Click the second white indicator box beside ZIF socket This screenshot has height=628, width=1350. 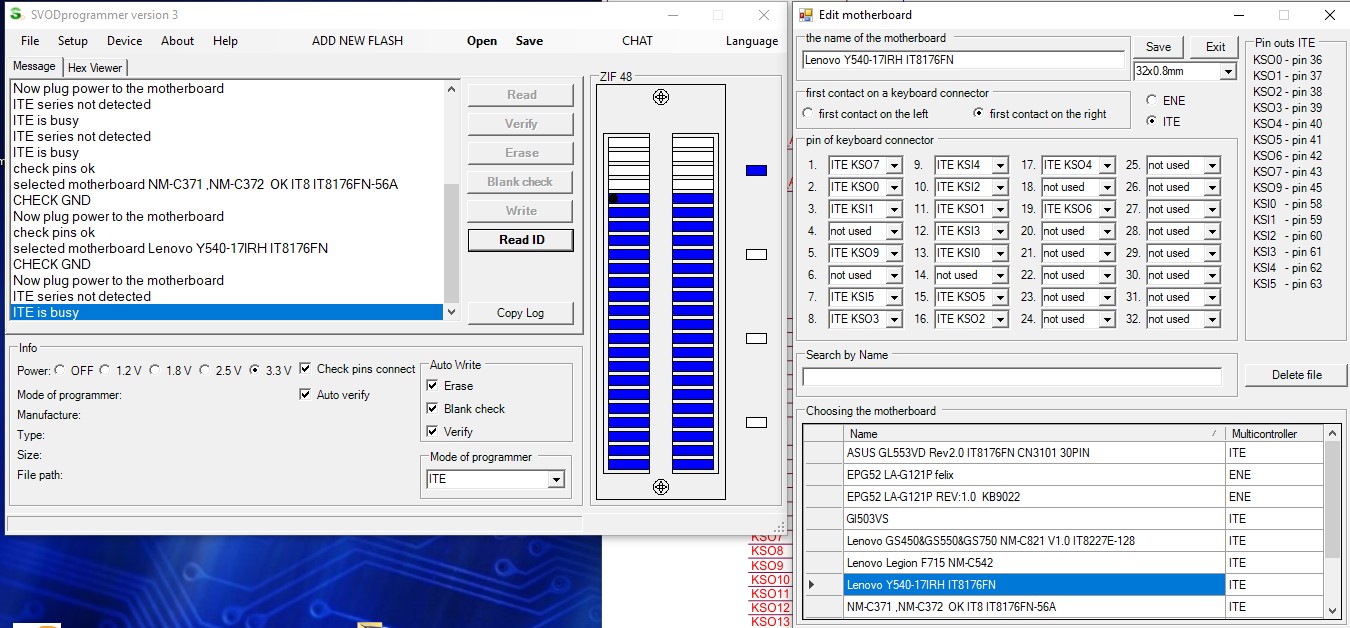[x=756, y=339]
